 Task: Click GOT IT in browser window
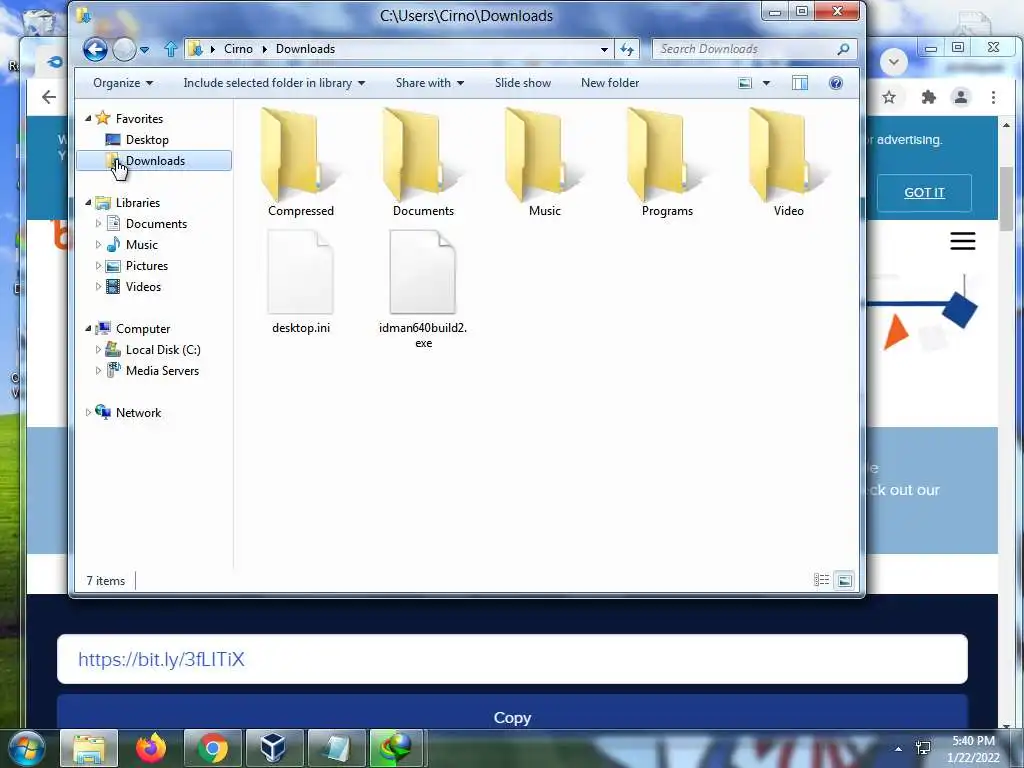(924, 193)
